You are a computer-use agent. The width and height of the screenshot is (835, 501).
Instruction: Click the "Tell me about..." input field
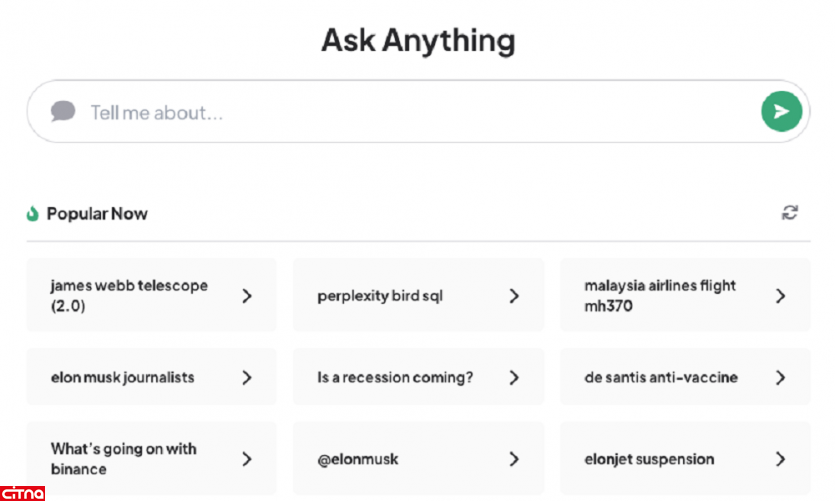pos(400,112)
